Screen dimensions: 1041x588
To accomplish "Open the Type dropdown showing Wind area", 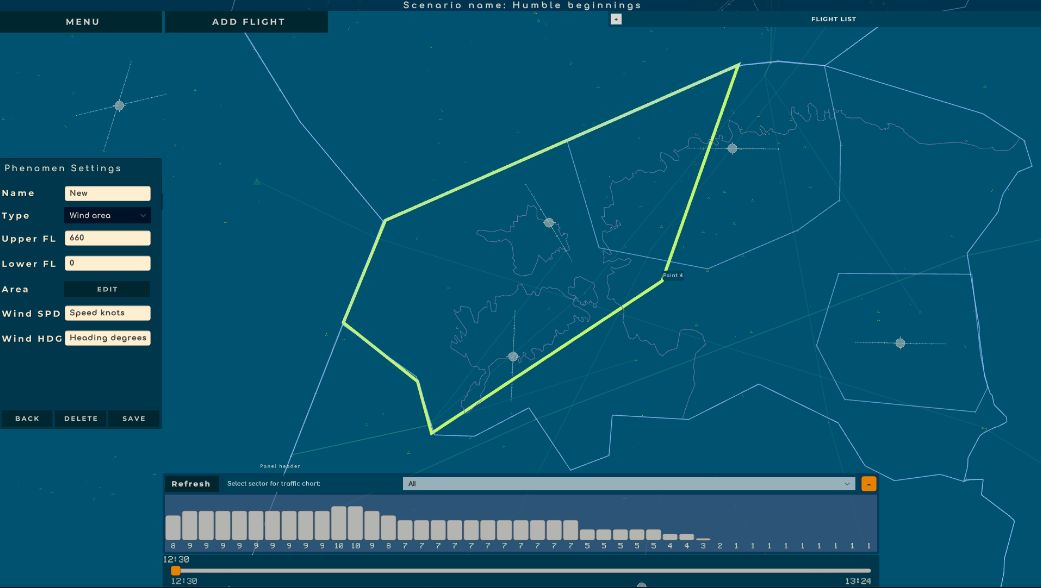I will click(107, 215).
